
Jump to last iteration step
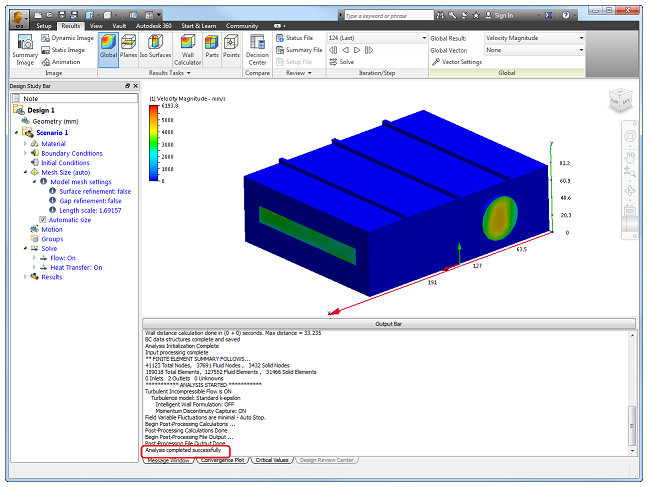pyautogui.click(x=369, y=50)
